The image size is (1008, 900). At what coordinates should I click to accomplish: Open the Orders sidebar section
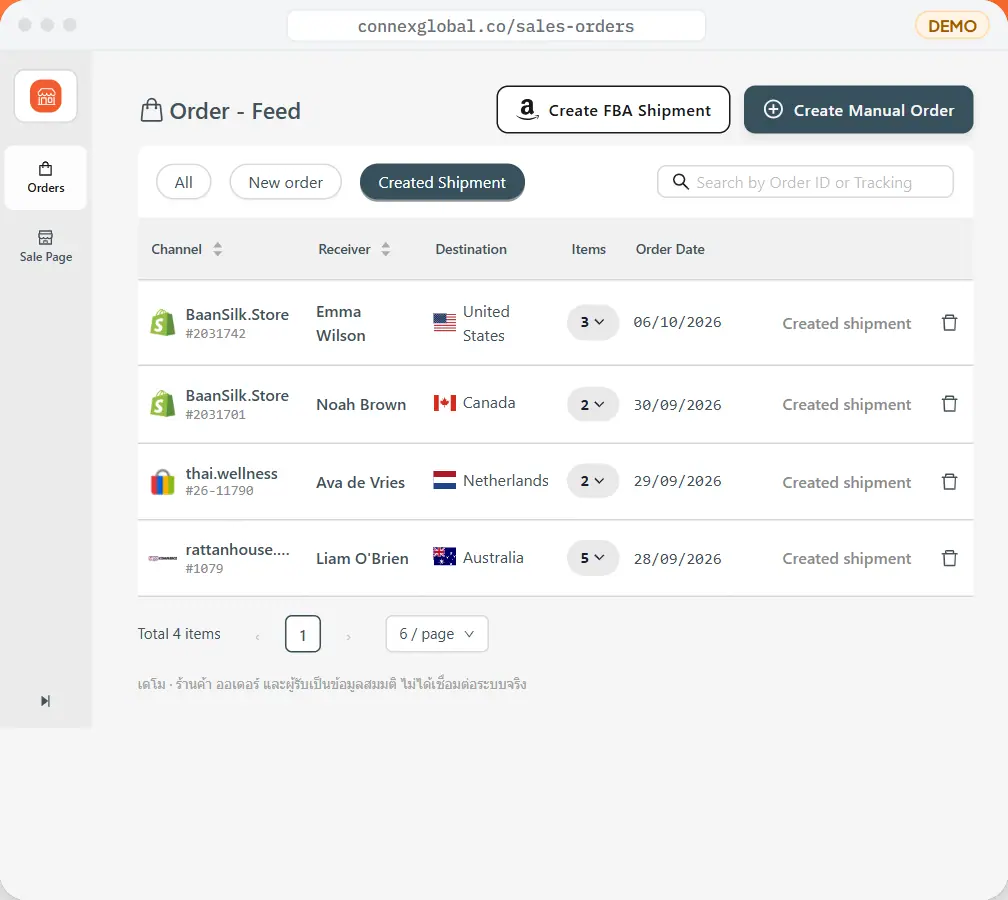pos(46,178)
